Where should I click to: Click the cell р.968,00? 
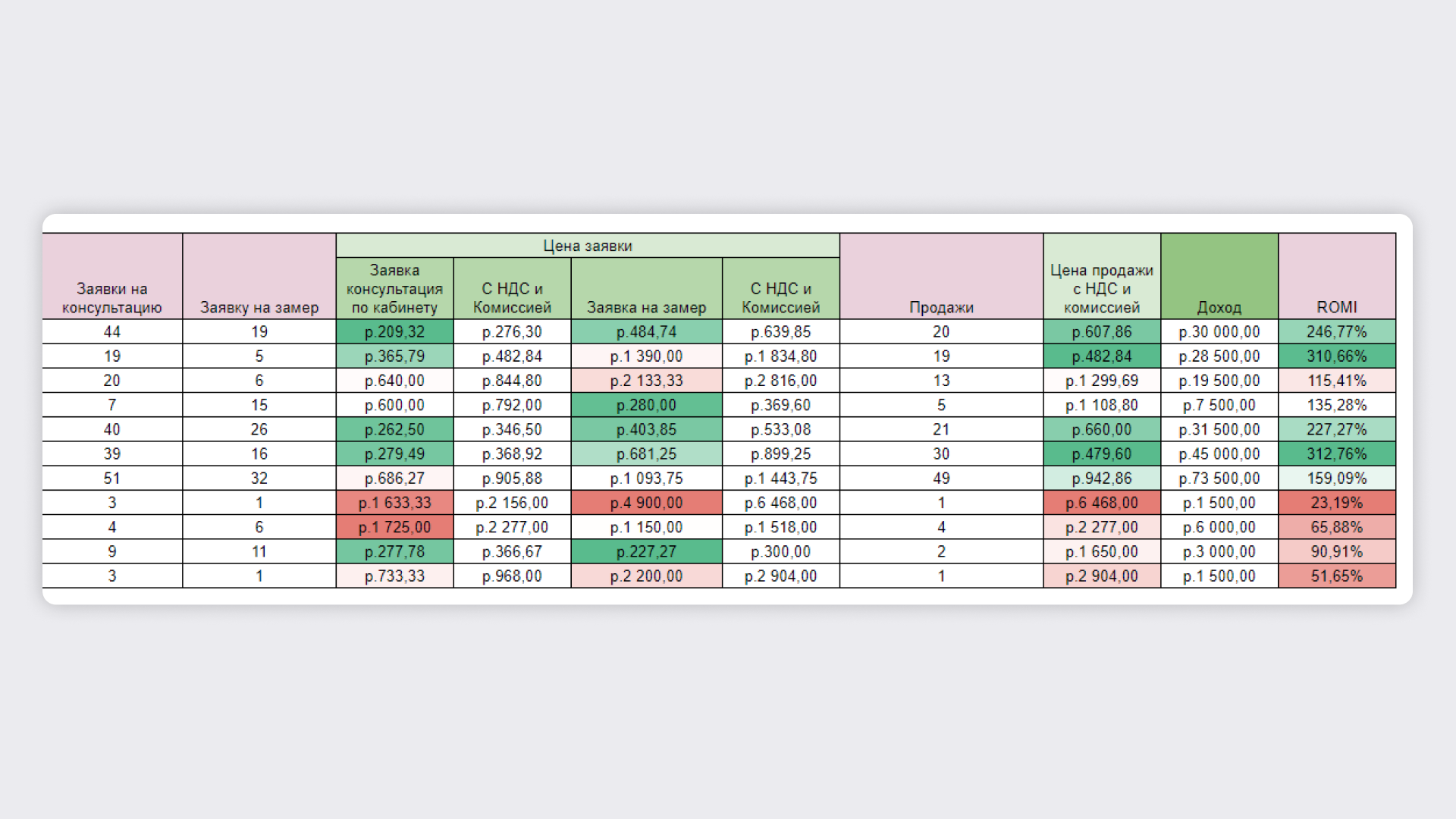click(x=513, y=576)
